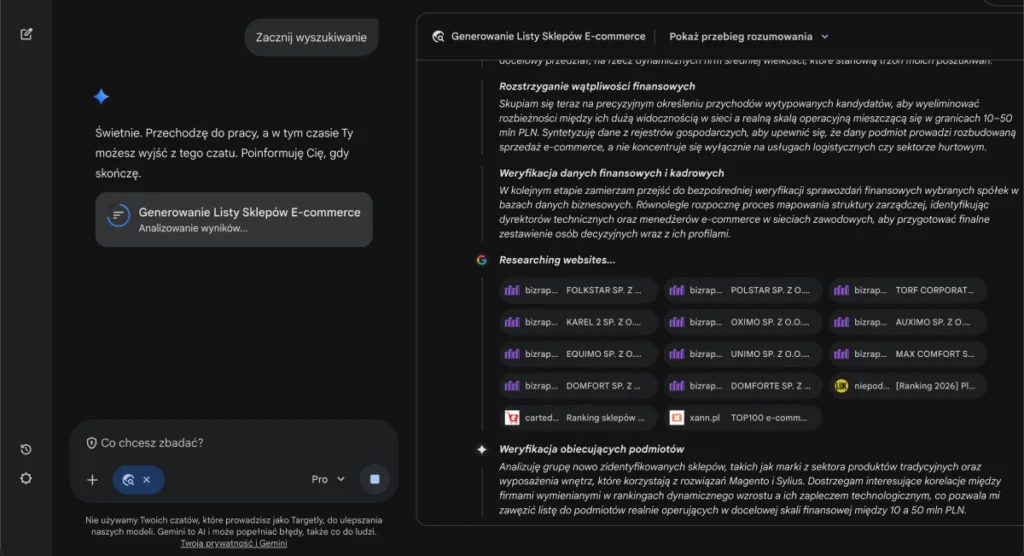Viewport: 1024px width, 556px height.
Task: Open the DOMFORTE SP. Z source chip
Action: 743,386
